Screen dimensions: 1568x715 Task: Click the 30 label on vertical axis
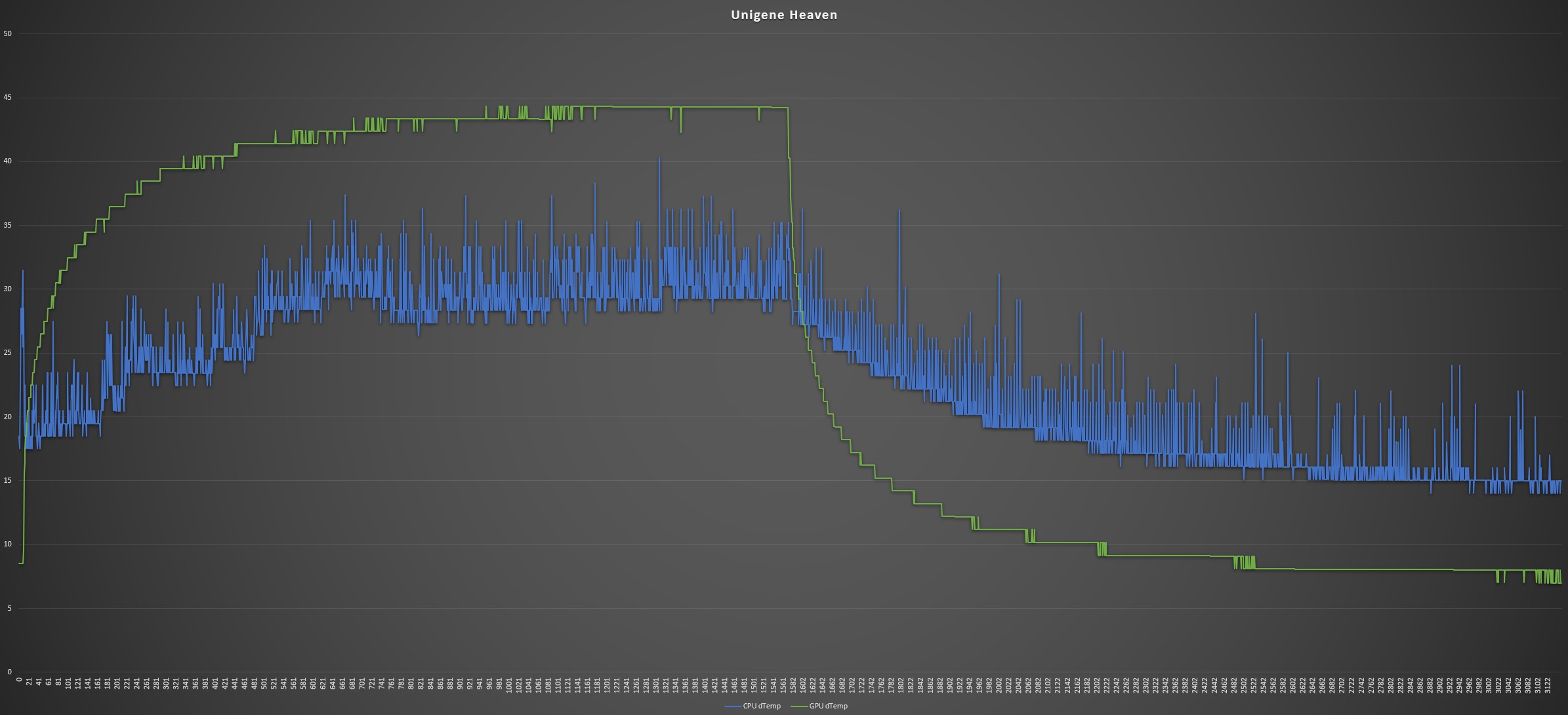coord(8,289)
